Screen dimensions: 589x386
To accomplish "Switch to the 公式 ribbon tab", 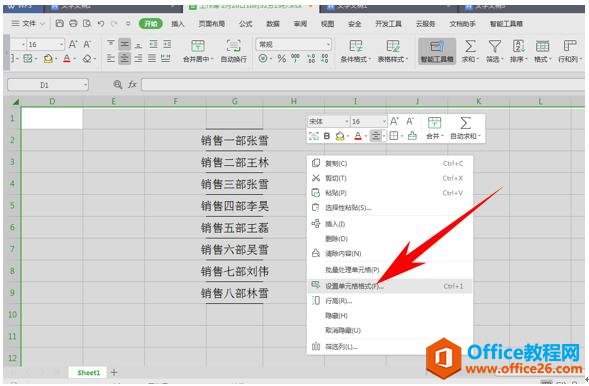I will 245,24.
